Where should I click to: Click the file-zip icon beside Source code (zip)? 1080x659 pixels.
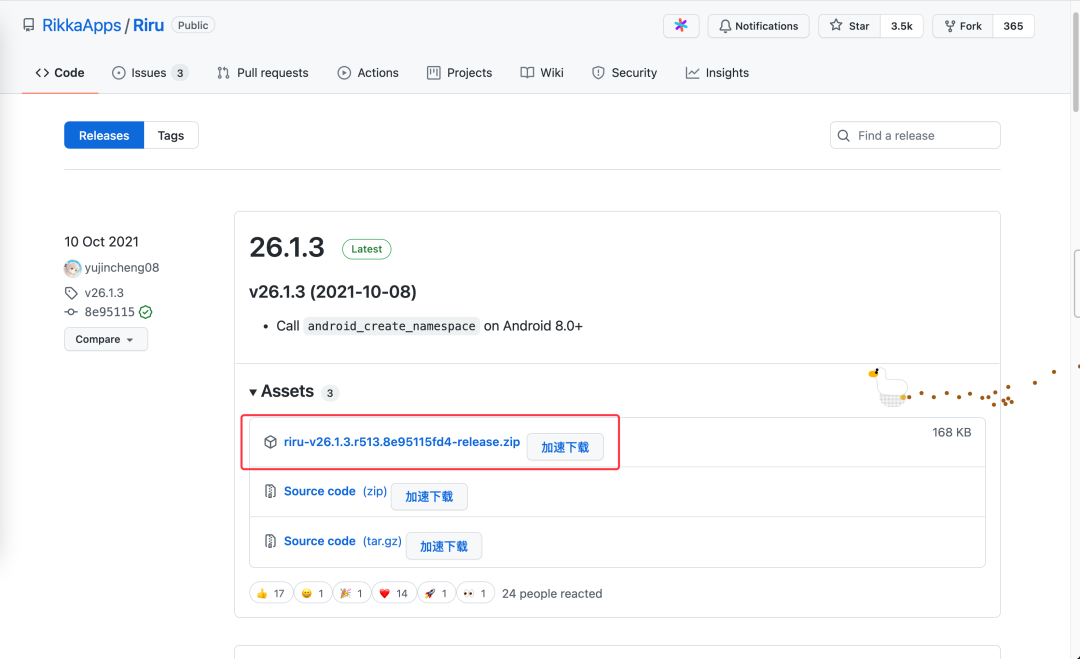pos(271,491)
